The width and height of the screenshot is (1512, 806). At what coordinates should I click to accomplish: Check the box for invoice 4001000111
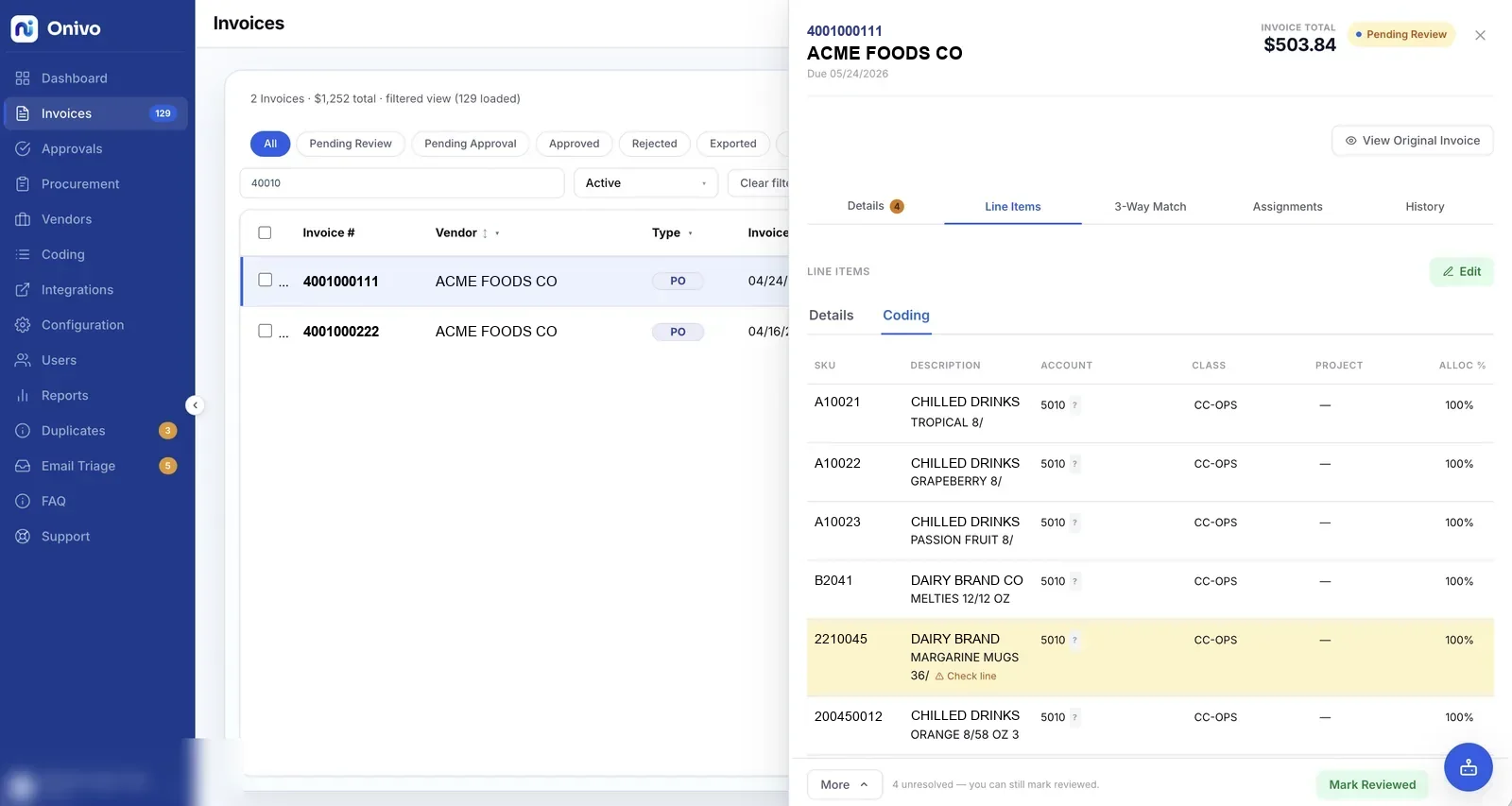pos(265,280)
